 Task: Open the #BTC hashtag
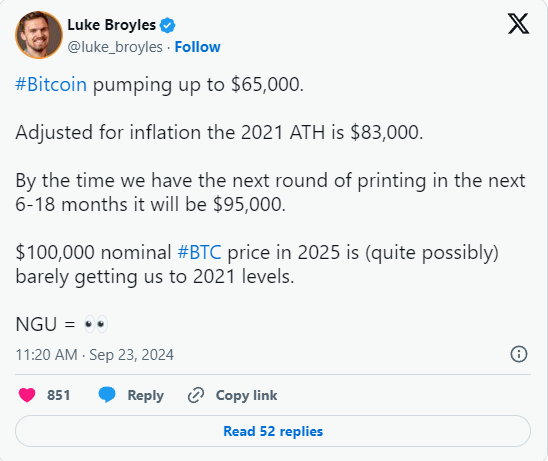click(200, 252)
